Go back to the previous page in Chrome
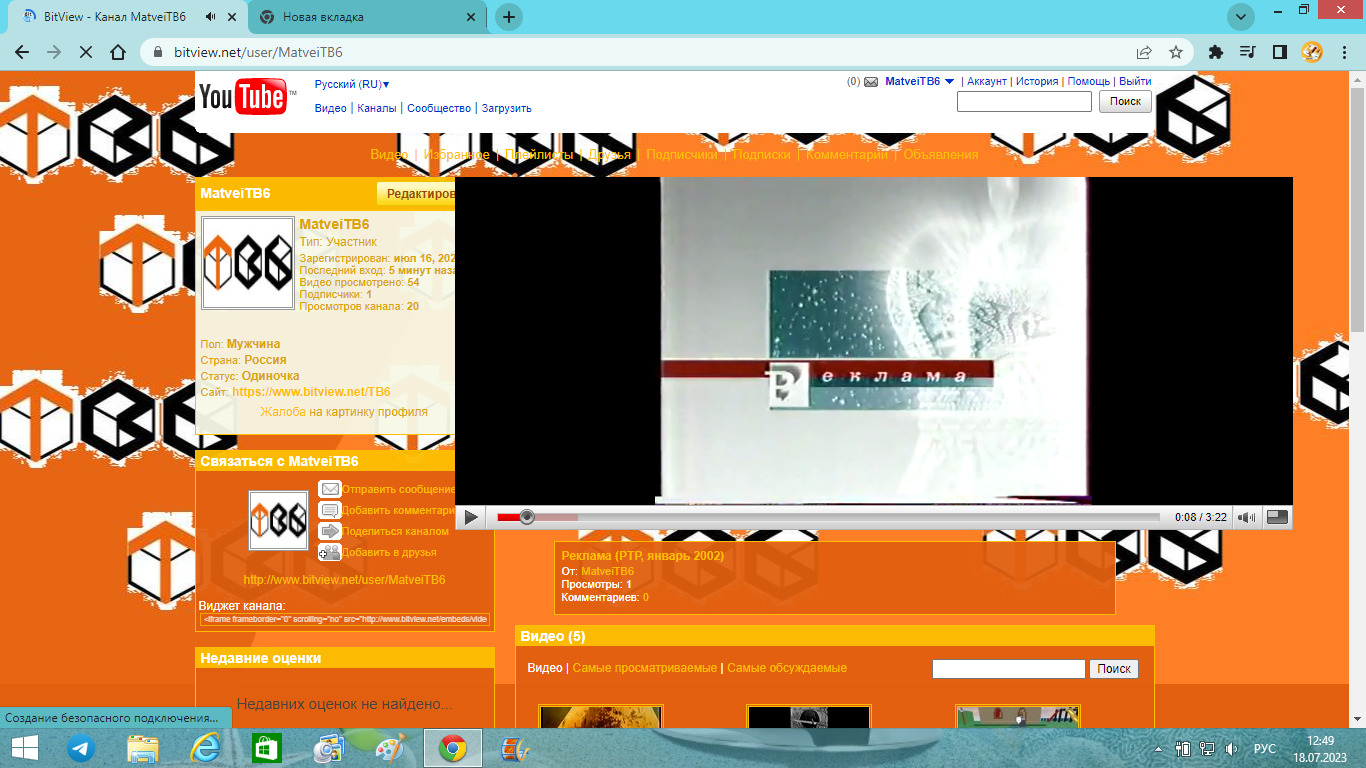Image resolution: width=1366 pixels, height=768 pixels. click(x=22, y=52)
